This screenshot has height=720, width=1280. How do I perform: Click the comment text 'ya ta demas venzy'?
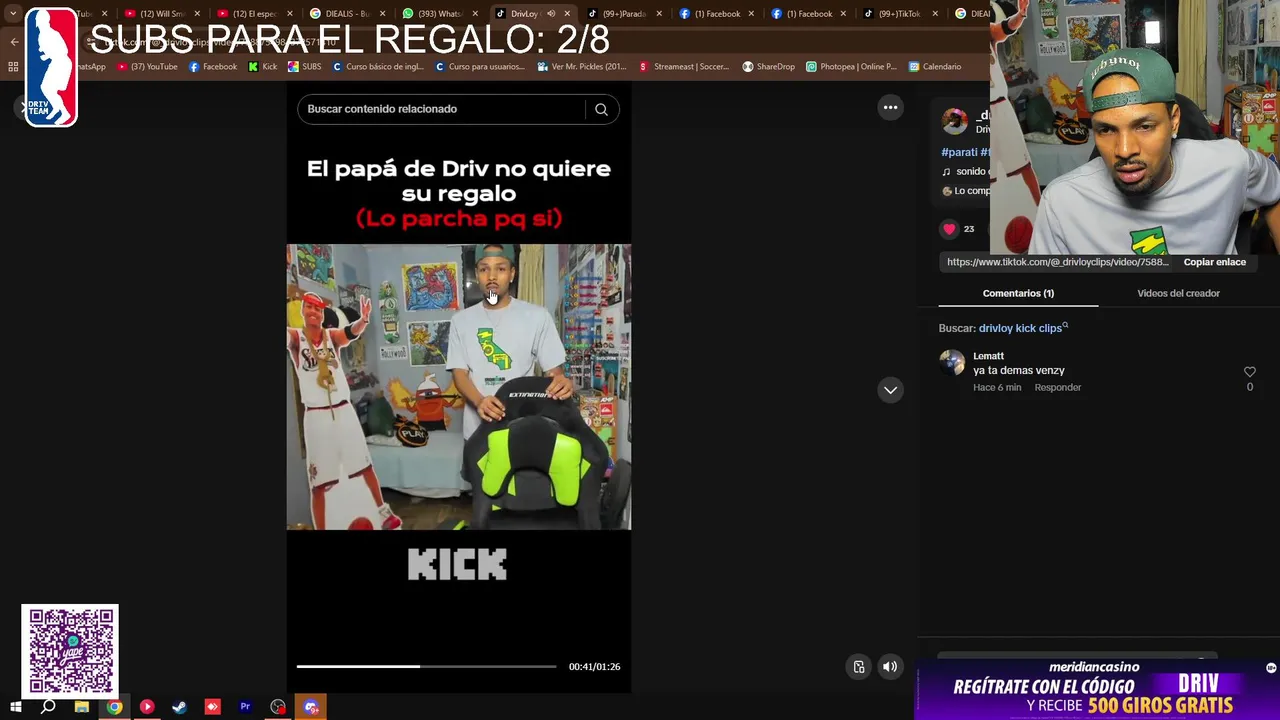(x=1018, y=371)
